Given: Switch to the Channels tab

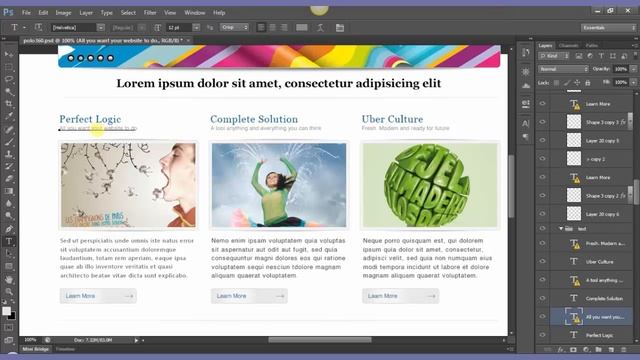Looking at the screenshot, I should pyautogui.click(x=569, y=45).
